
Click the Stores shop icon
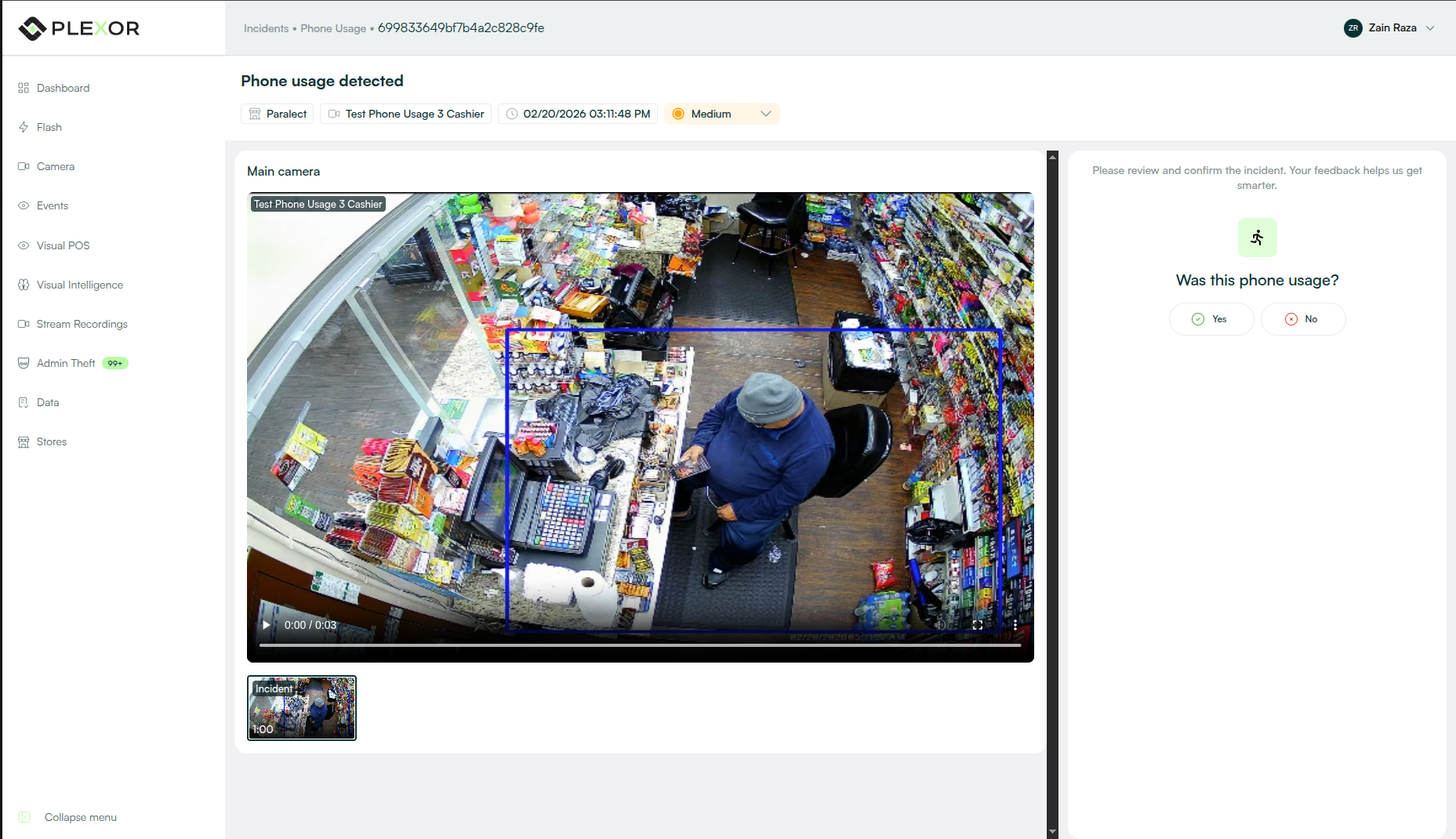[x=24, y=441]
